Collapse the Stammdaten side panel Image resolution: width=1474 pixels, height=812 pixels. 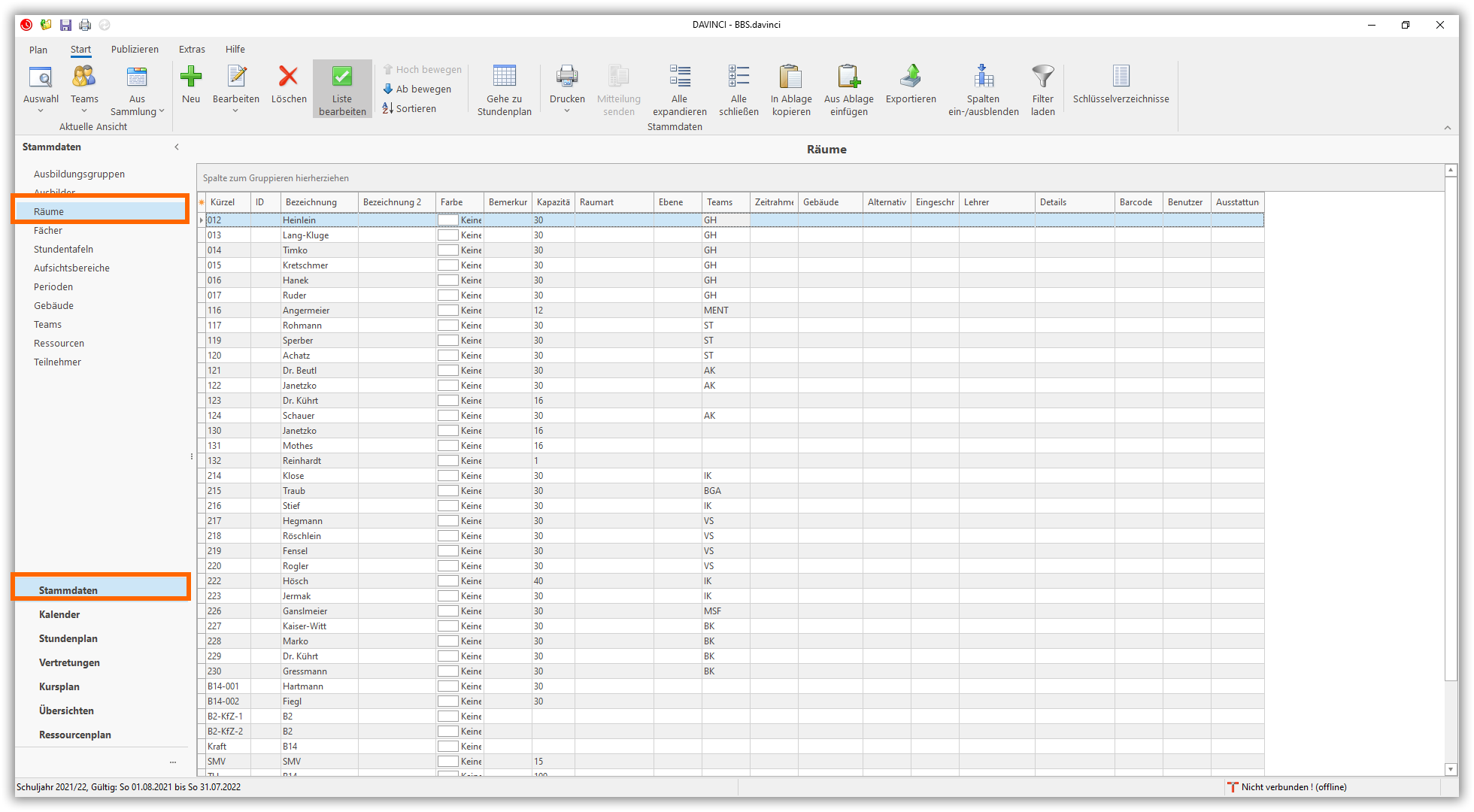[x=177, y=147]
